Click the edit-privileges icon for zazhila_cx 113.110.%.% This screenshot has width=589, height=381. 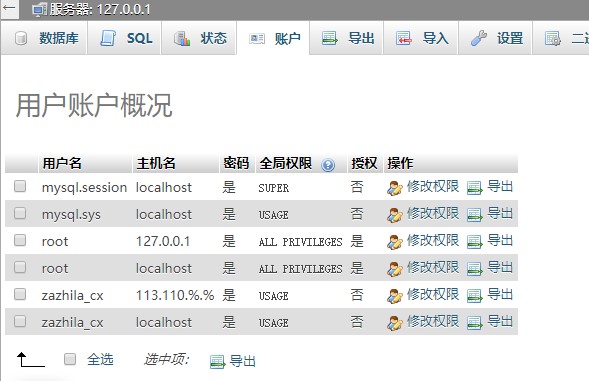click(395, 296)
